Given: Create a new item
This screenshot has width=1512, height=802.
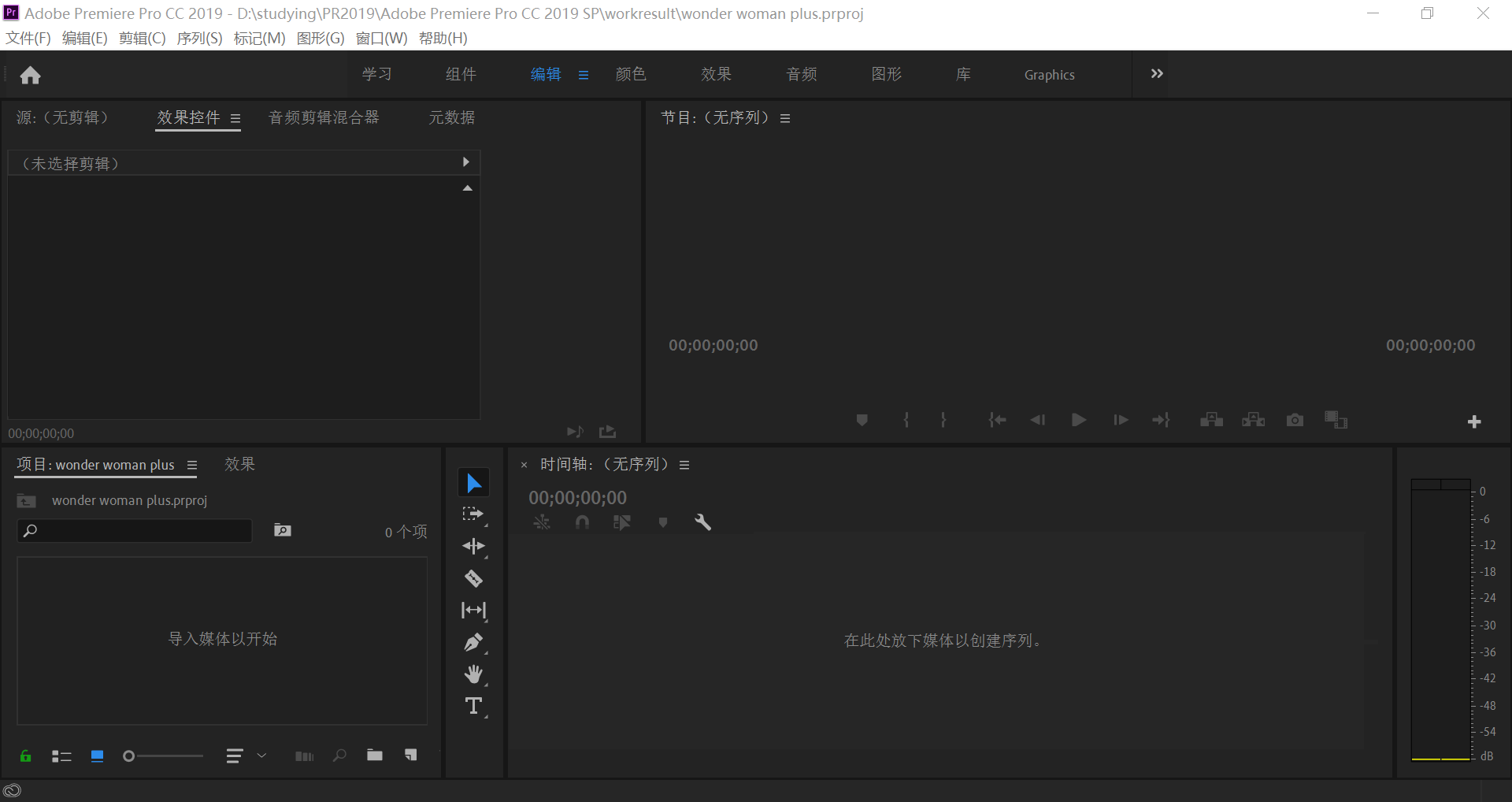Looking at the screenshot, I should pyautogui.click(x=410, y=756).
